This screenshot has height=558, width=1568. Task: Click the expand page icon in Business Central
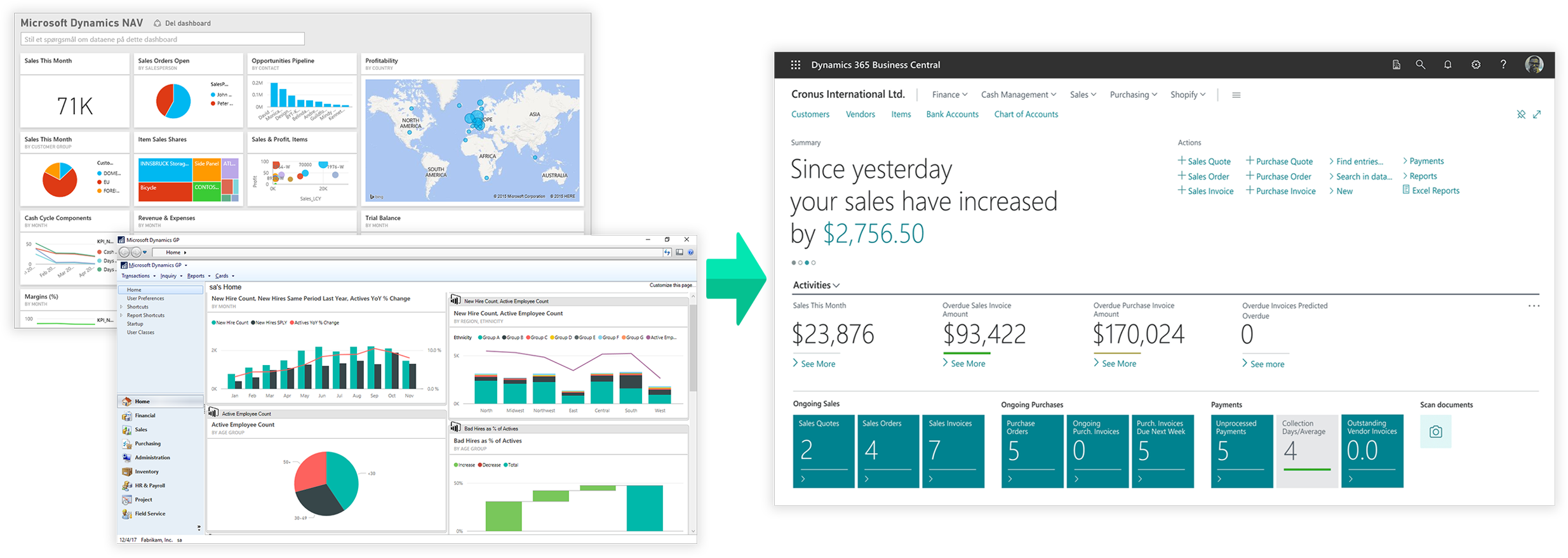(x=1537, y=114)
